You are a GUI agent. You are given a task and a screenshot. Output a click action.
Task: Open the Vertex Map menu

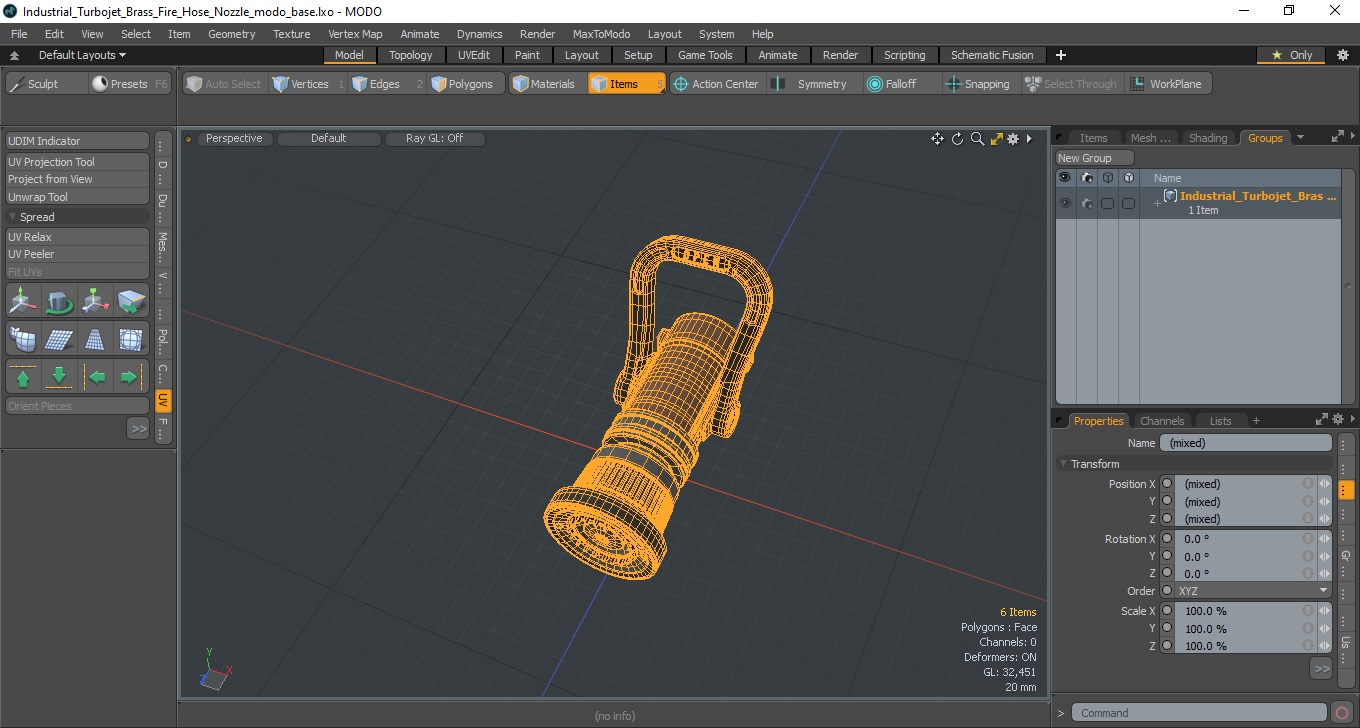pyautogui.click(x=355, y=34)
